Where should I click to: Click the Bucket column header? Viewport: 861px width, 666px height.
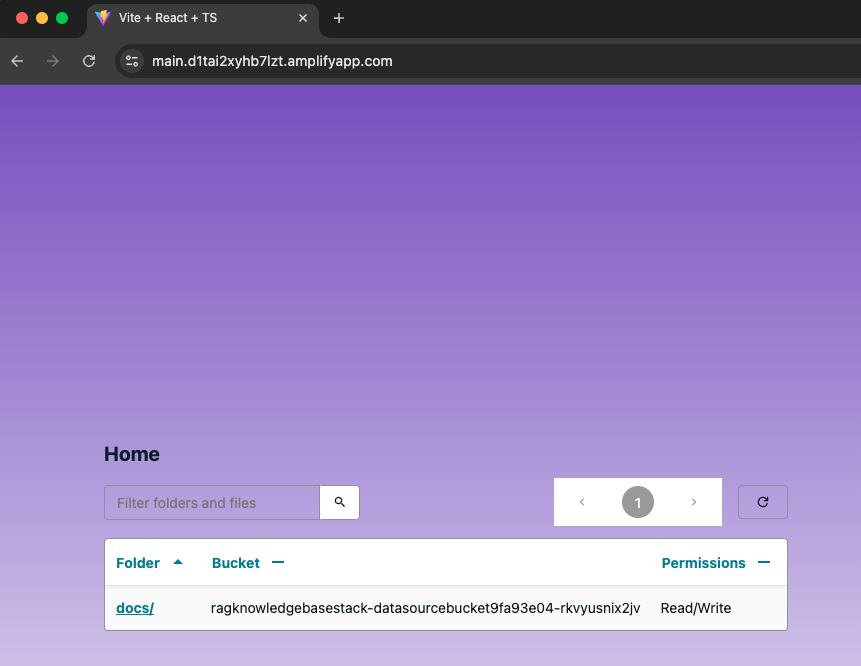click(x=236, y=563)
